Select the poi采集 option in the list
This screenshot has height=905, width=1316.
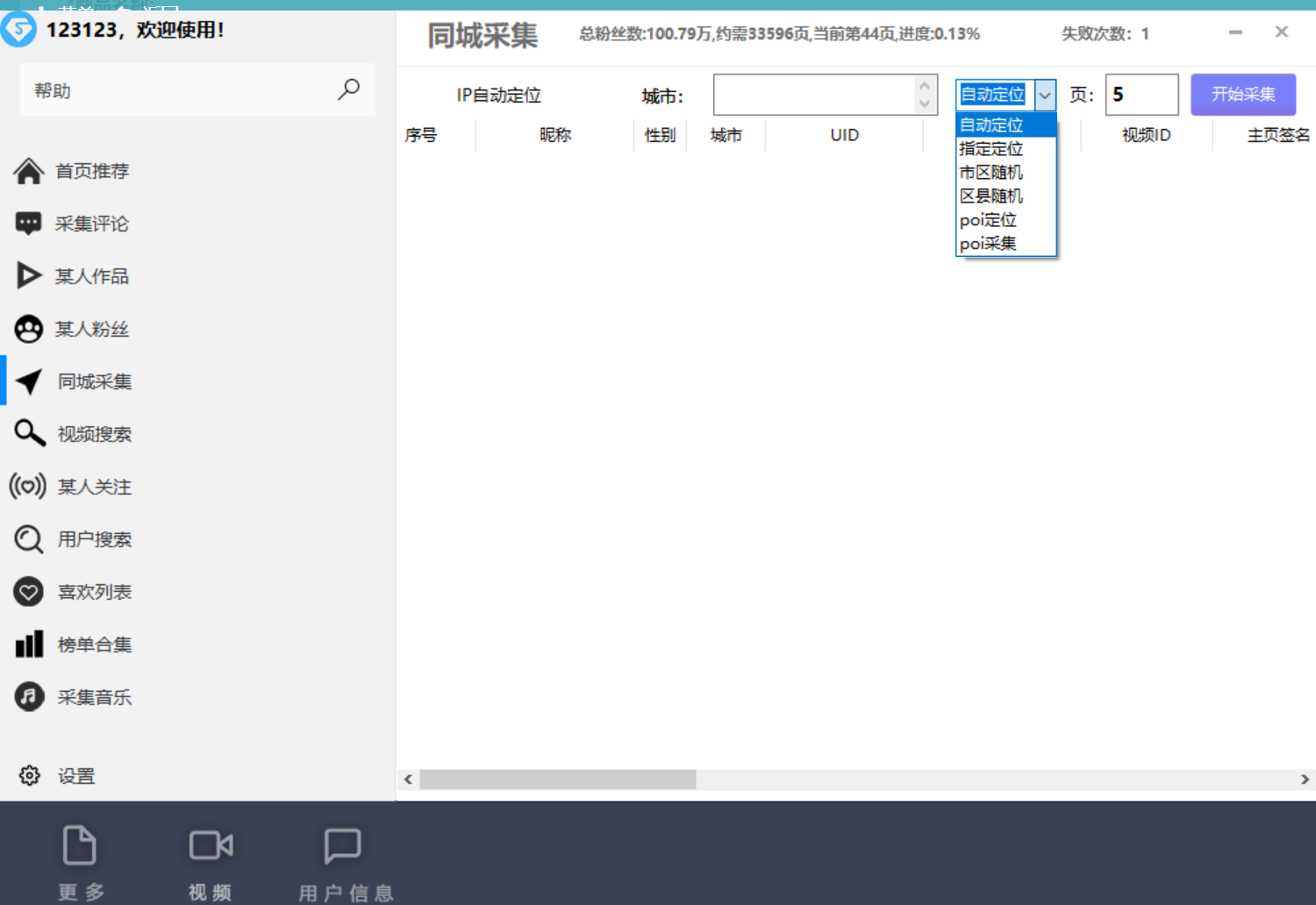[988, 244]
